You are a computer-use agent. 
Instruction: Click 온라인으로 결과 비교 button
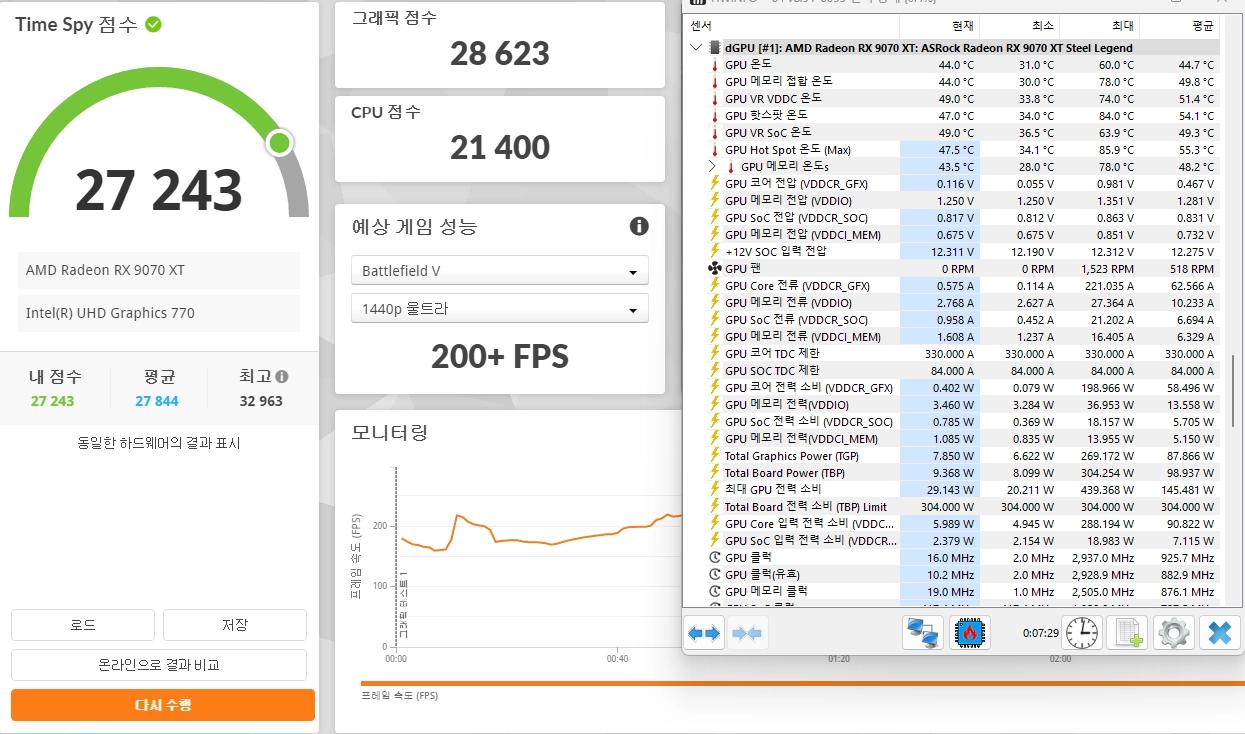(159, 665)
